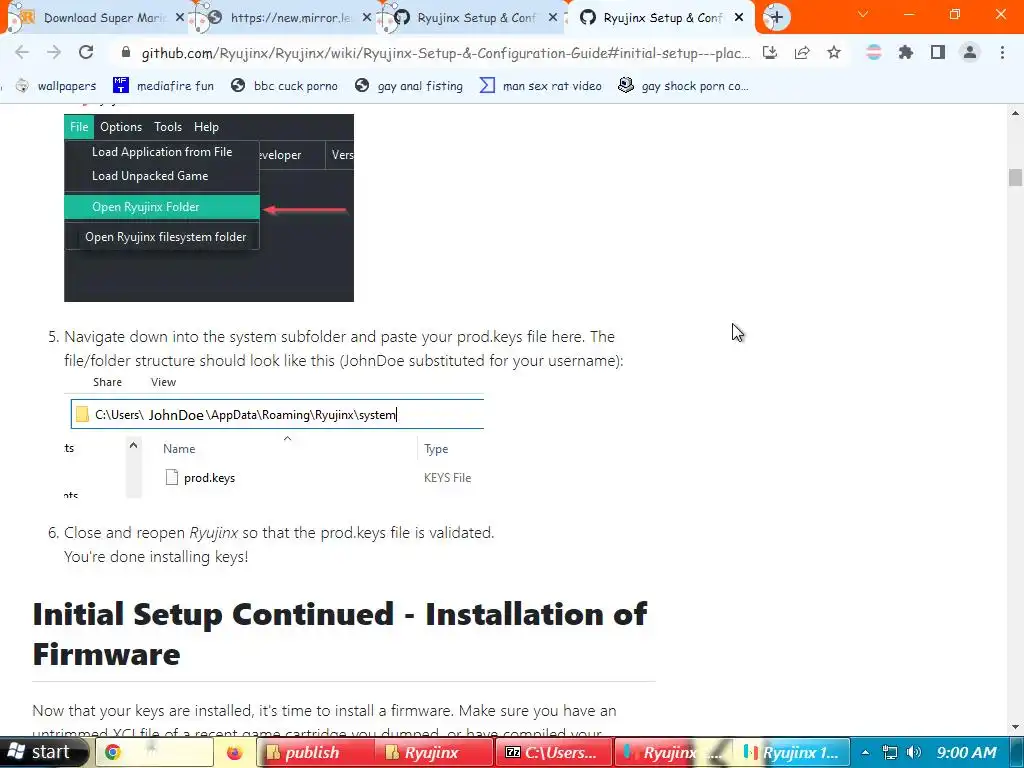
Task: Open Chrome's three-dot menu
Action: point(1002,52)
